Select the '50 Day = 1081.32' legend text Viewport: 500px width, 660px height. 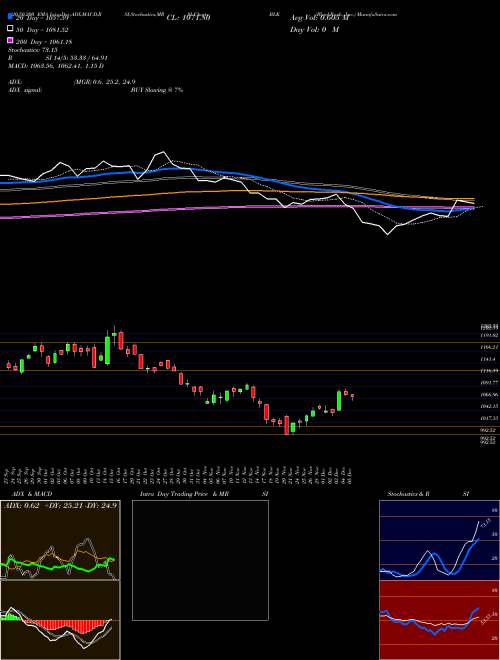(42, 30)
